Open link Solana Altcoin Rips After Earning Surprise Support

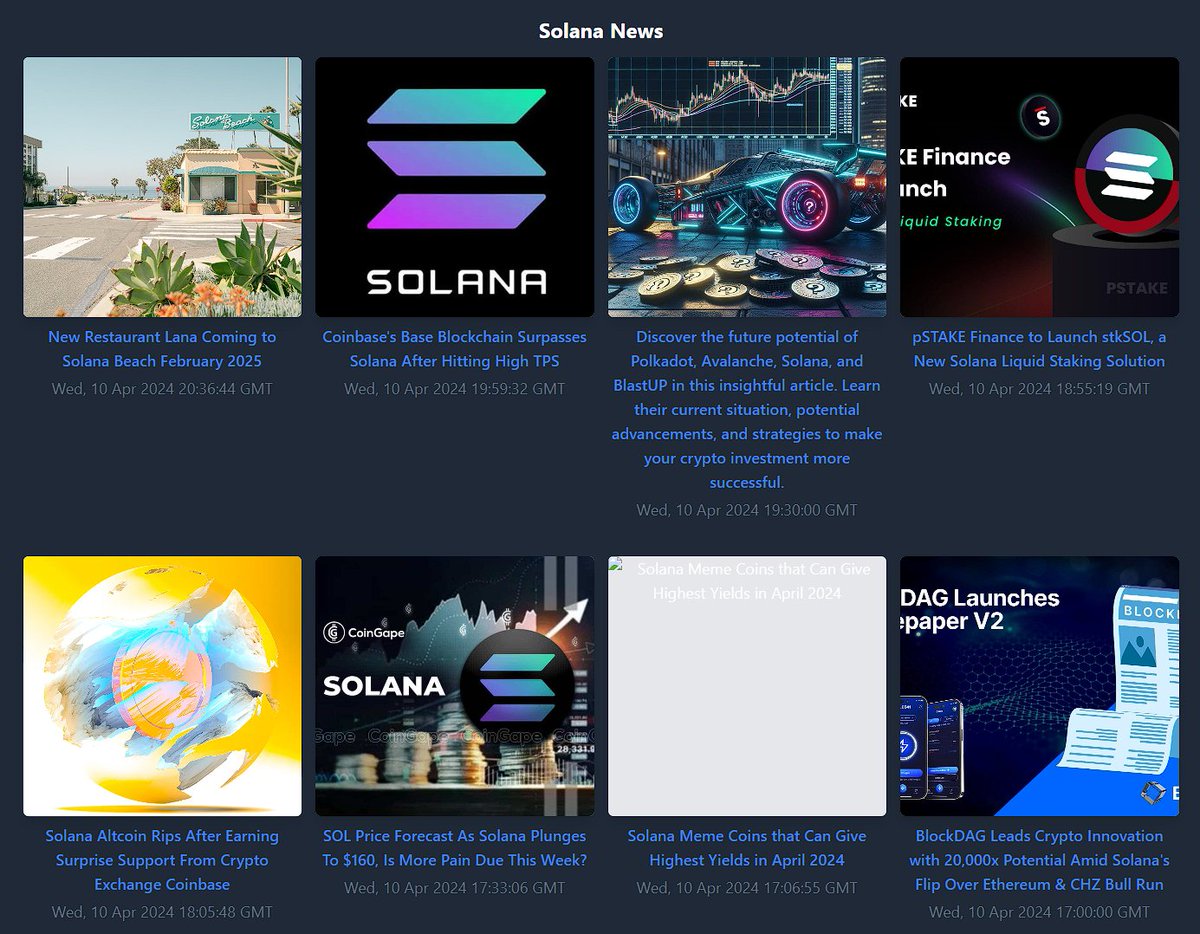162,860
